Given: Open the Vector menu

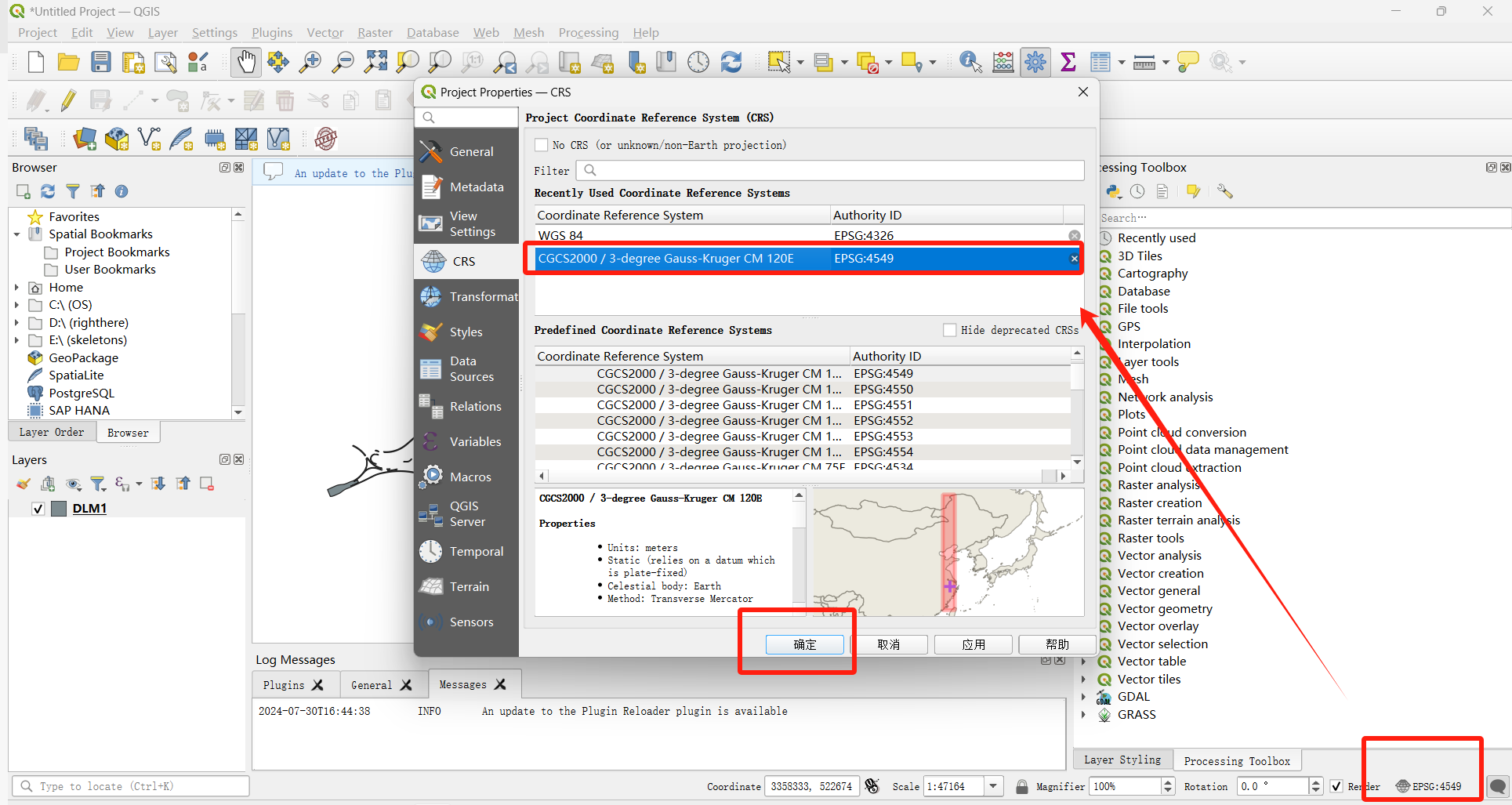Looking at the screenshot, I should pyautogui.click(x=325, y=32).
